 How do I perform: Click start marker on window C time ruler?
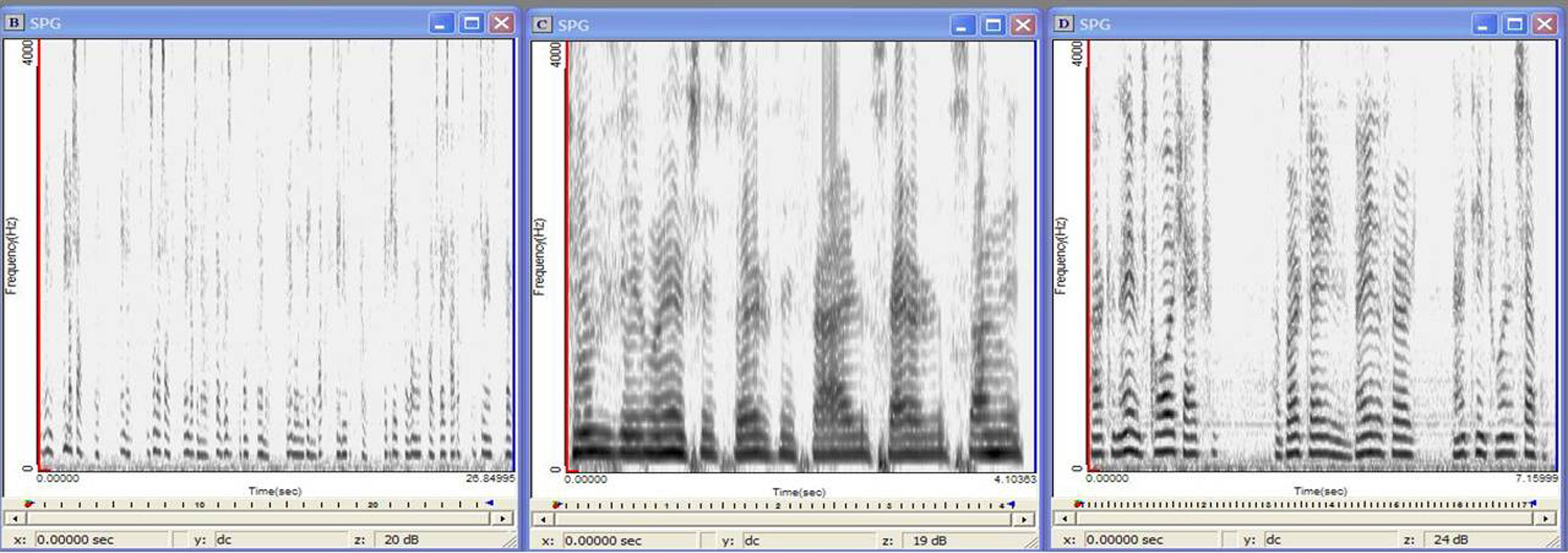click(x=556, y=505)
